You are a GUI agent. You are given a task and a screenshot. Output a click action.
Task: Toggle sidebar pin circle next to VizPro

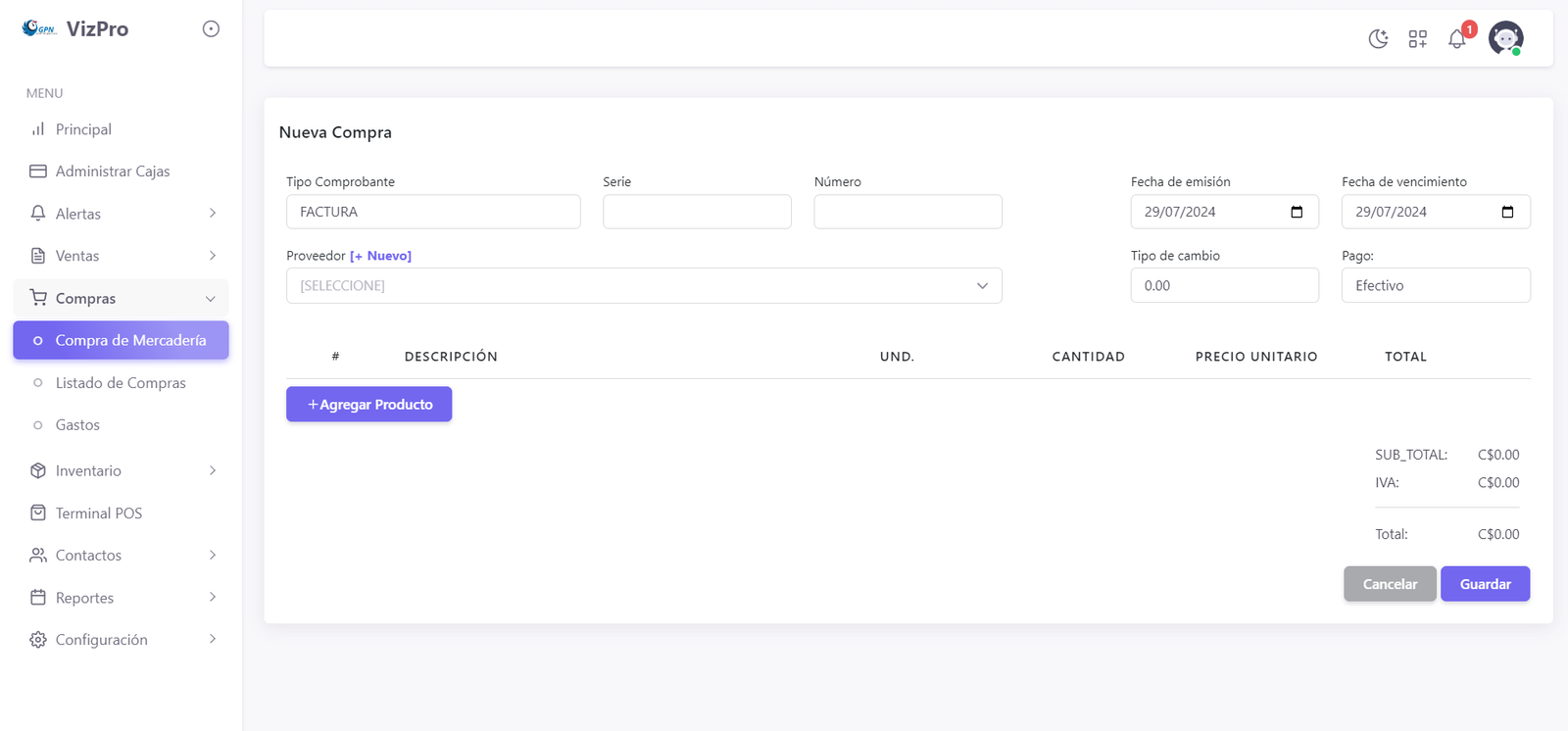(211, 29)
